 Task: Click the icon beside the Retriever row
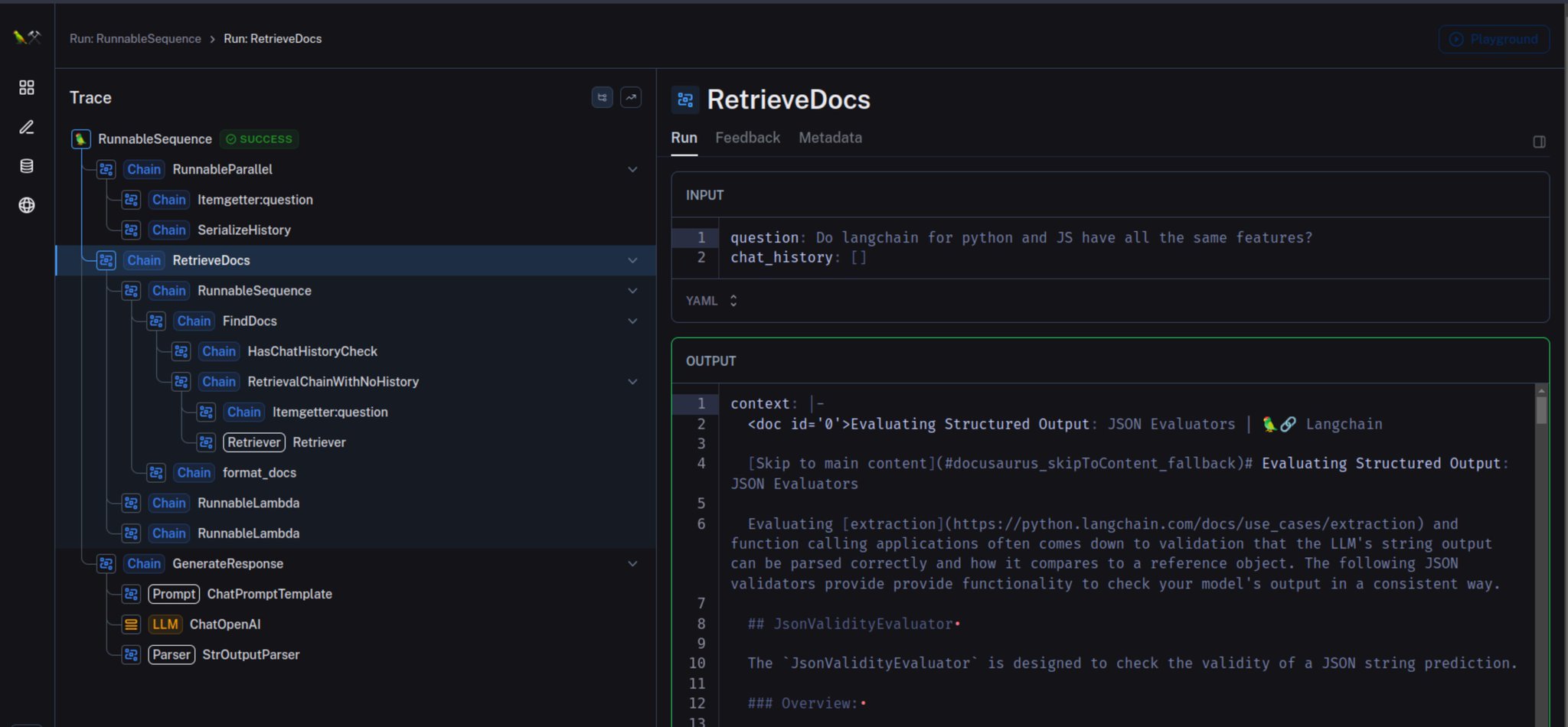coord(207,442)
